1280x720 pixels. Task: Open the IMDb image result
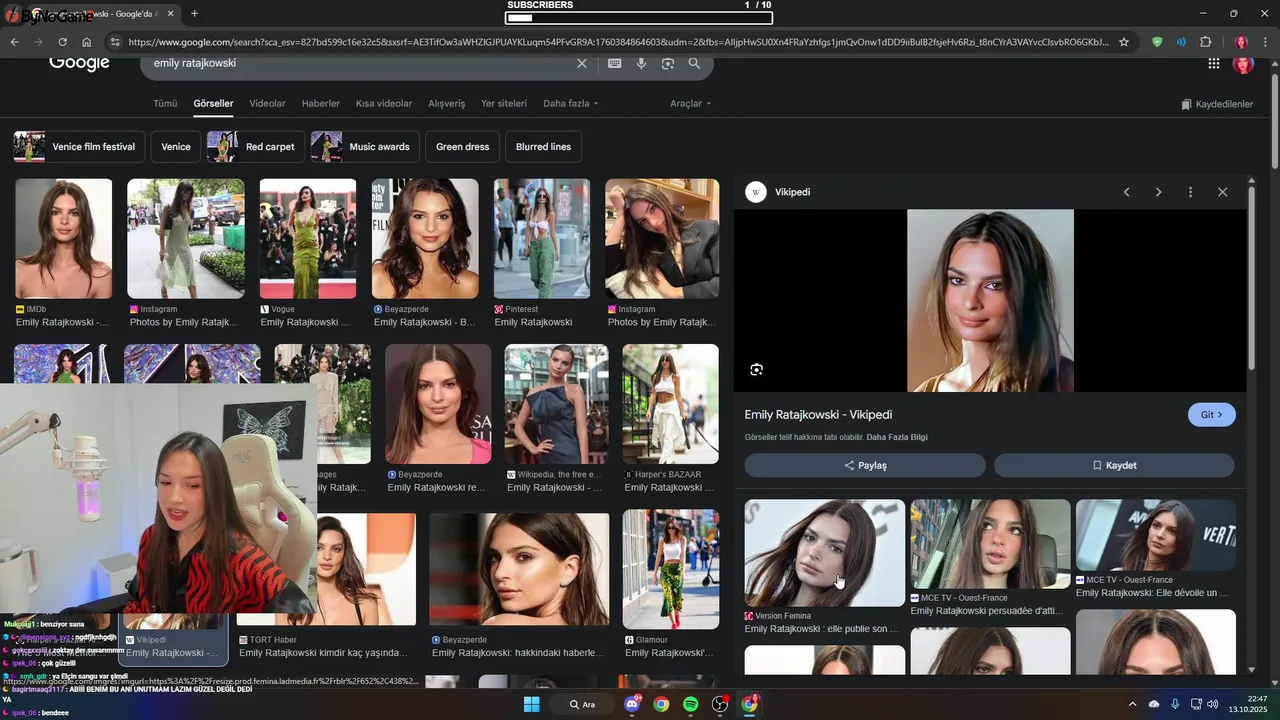pos(63,239)
